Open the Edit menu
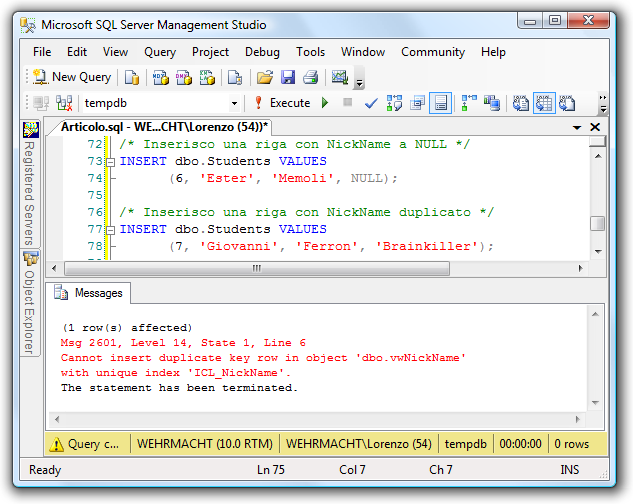This screenshot has height=504, width=633. 77,52
